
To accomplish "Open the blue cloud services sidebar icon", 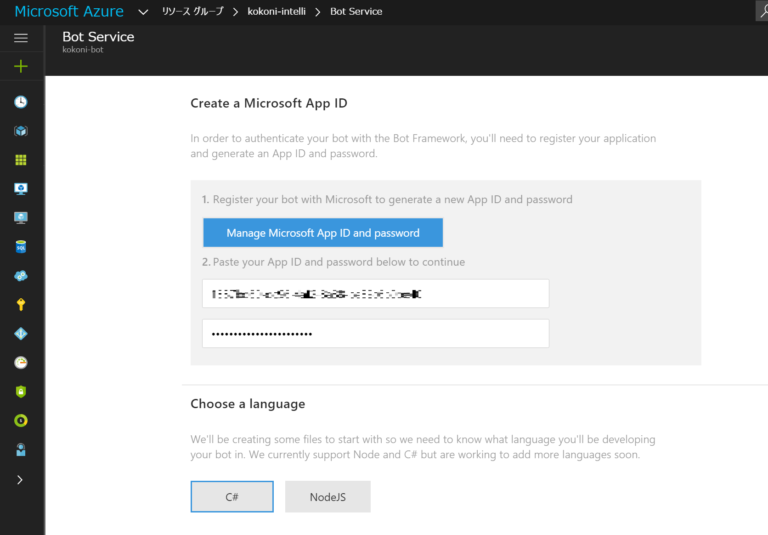I will coord(21,275).
